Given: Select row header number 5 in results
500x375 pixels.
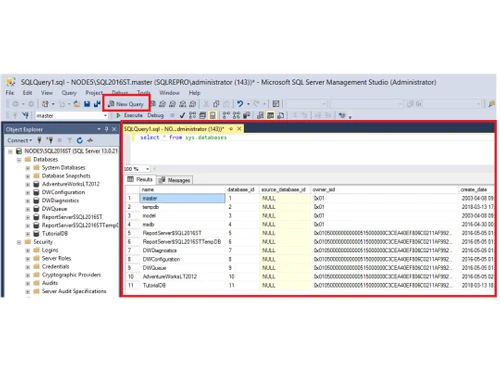Looking at the screenshot, I should click(x=132, y=233).
